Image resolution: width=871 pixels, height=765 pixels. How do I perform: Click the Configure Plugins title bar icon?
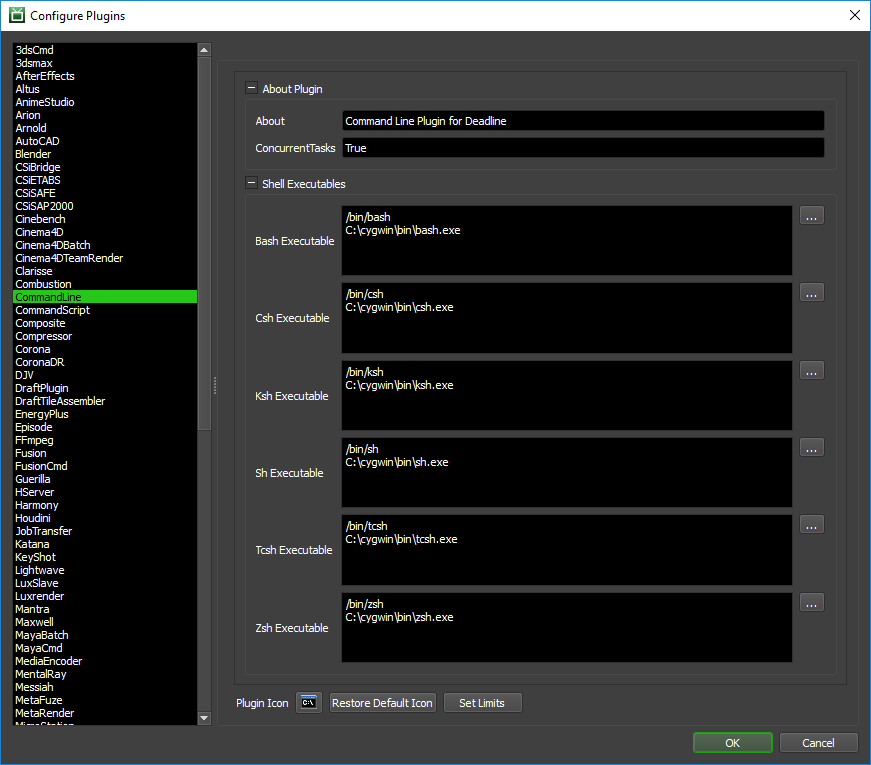pos(17,16)
